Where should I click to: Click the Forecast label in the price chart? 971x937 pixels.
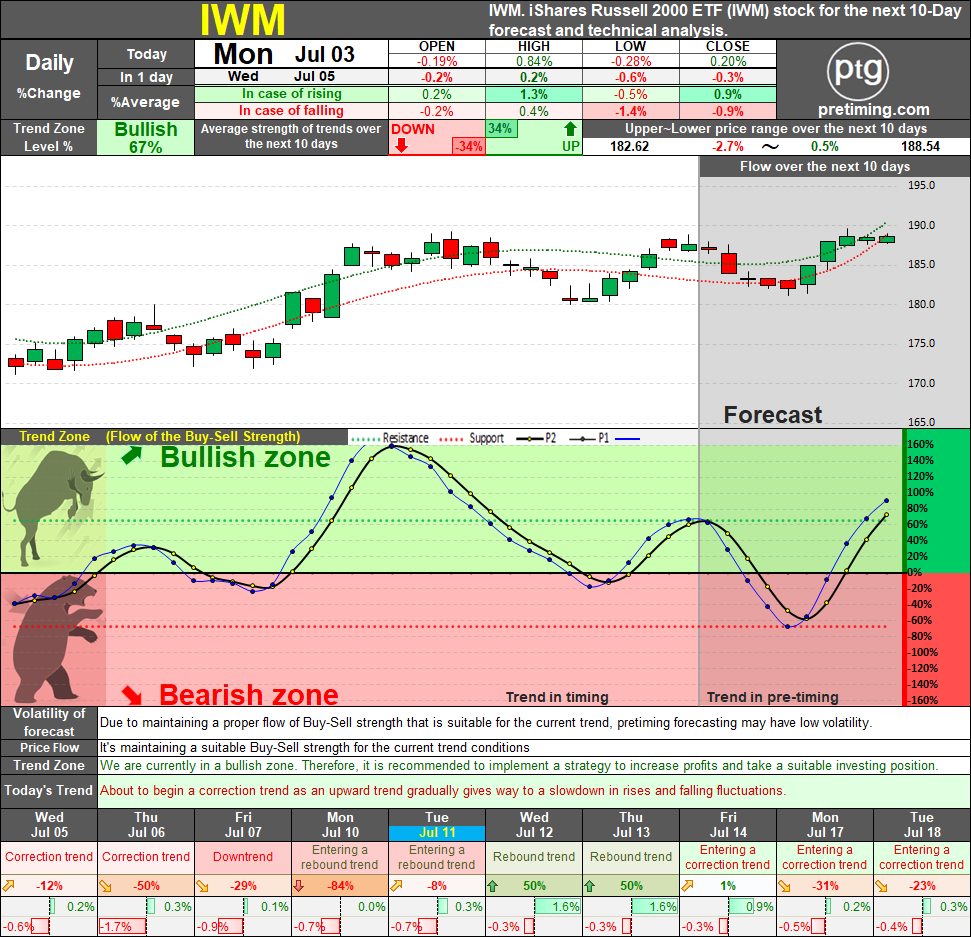tap(773, 415)
